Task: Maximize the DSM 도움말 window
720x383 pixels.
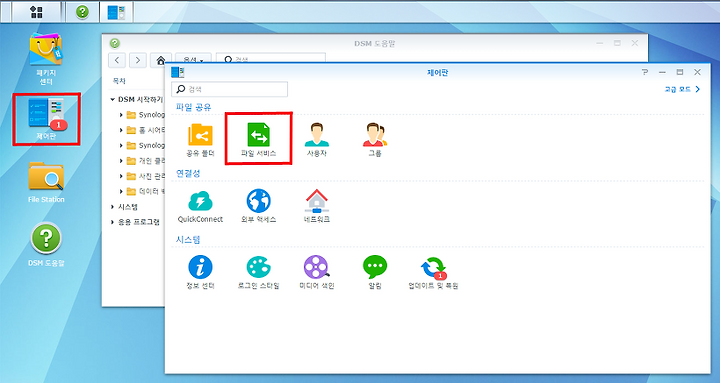Action: (x=617, y=43)
